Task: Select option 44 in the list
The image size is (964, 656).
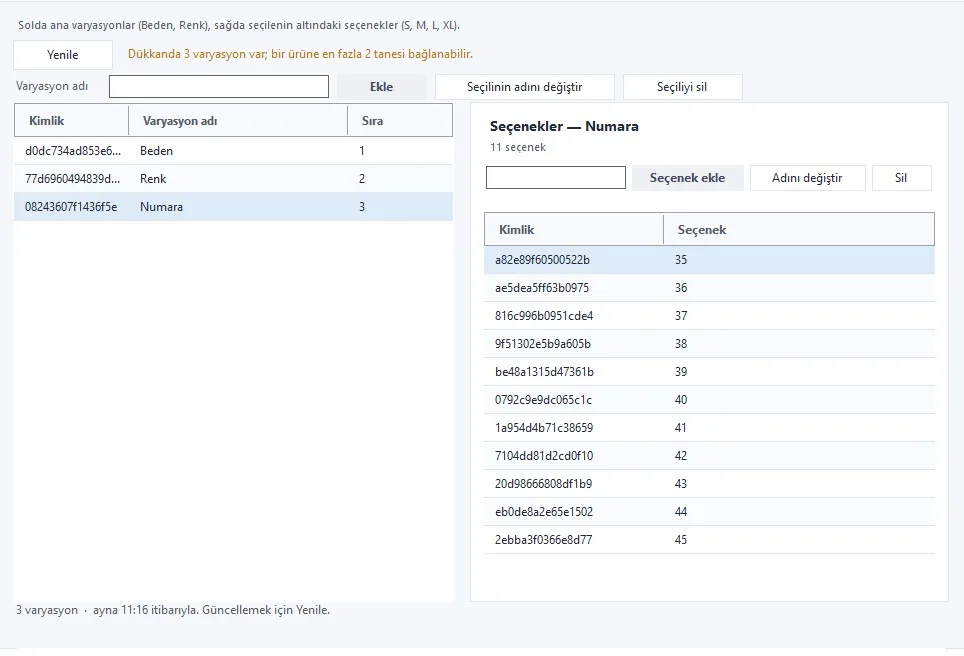Action: 709,512
